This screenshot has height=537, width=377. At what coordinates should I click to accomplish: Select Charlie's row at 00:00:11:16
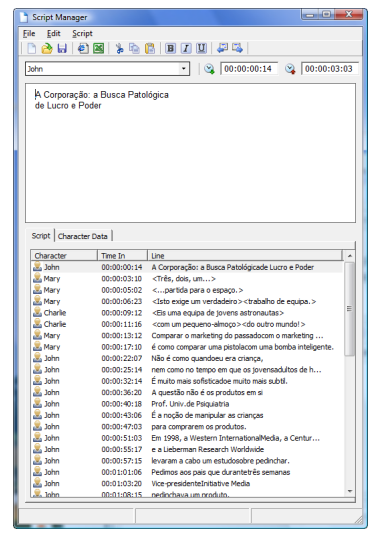[187, 324]
